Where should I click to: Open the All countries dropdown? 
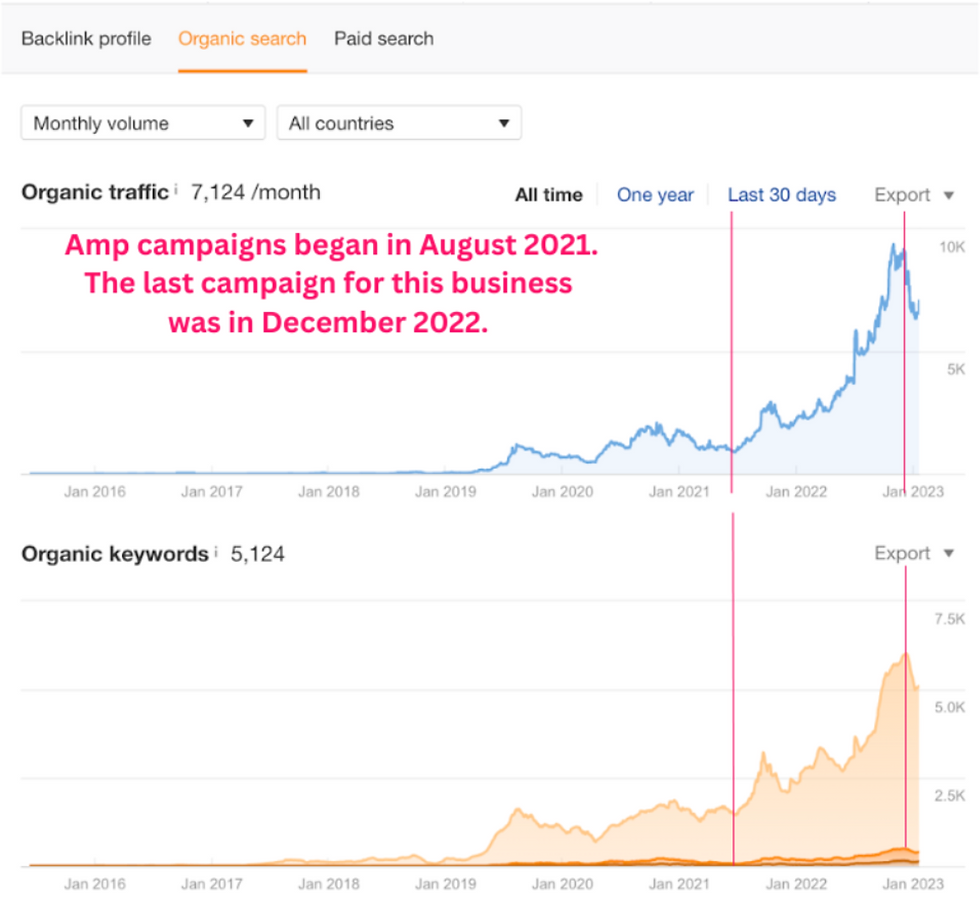(x=399, y=122)
